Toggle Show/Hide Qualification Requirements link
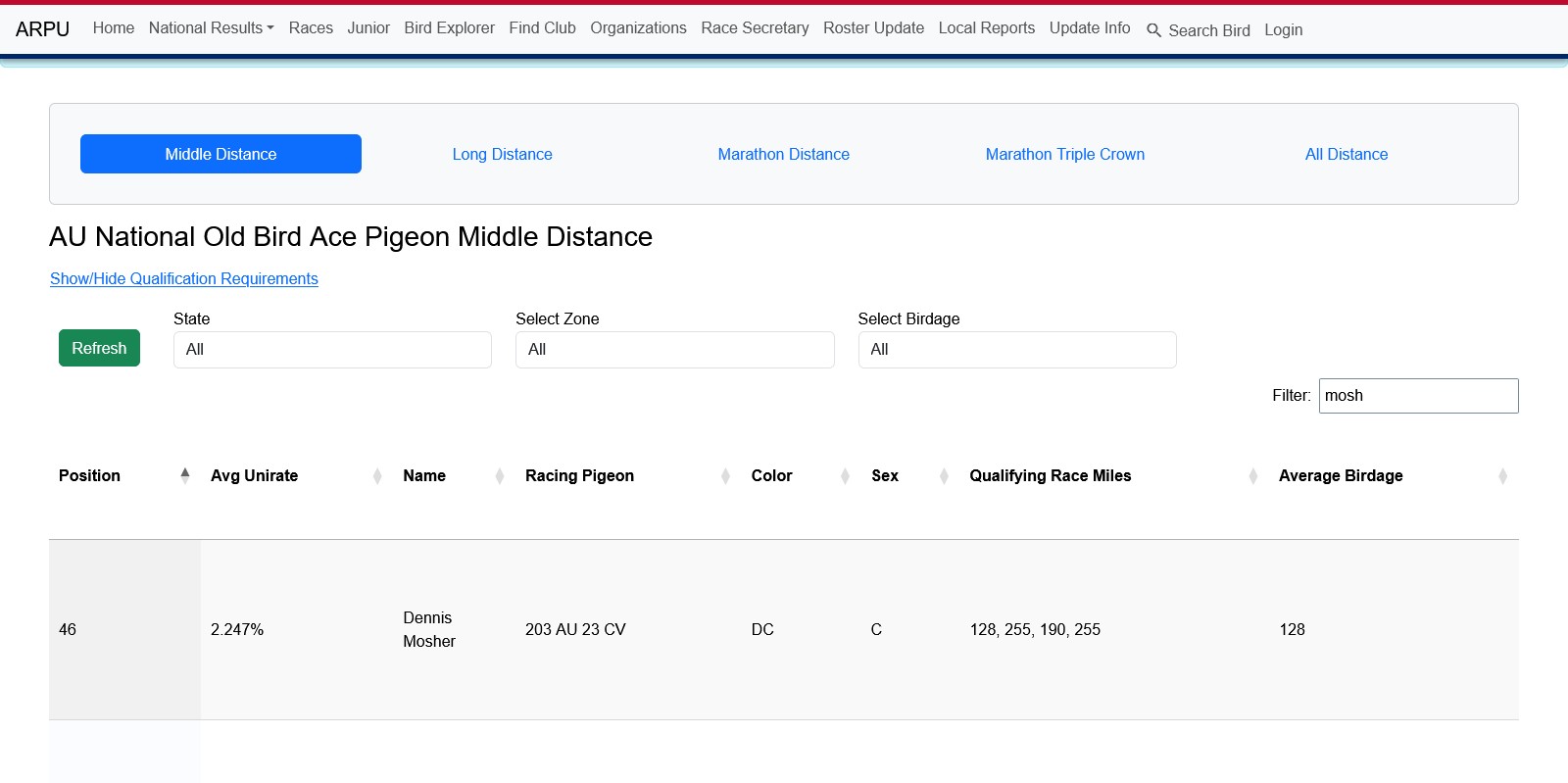The width and height of the screenshot is (1568, 783). point(184,279)
